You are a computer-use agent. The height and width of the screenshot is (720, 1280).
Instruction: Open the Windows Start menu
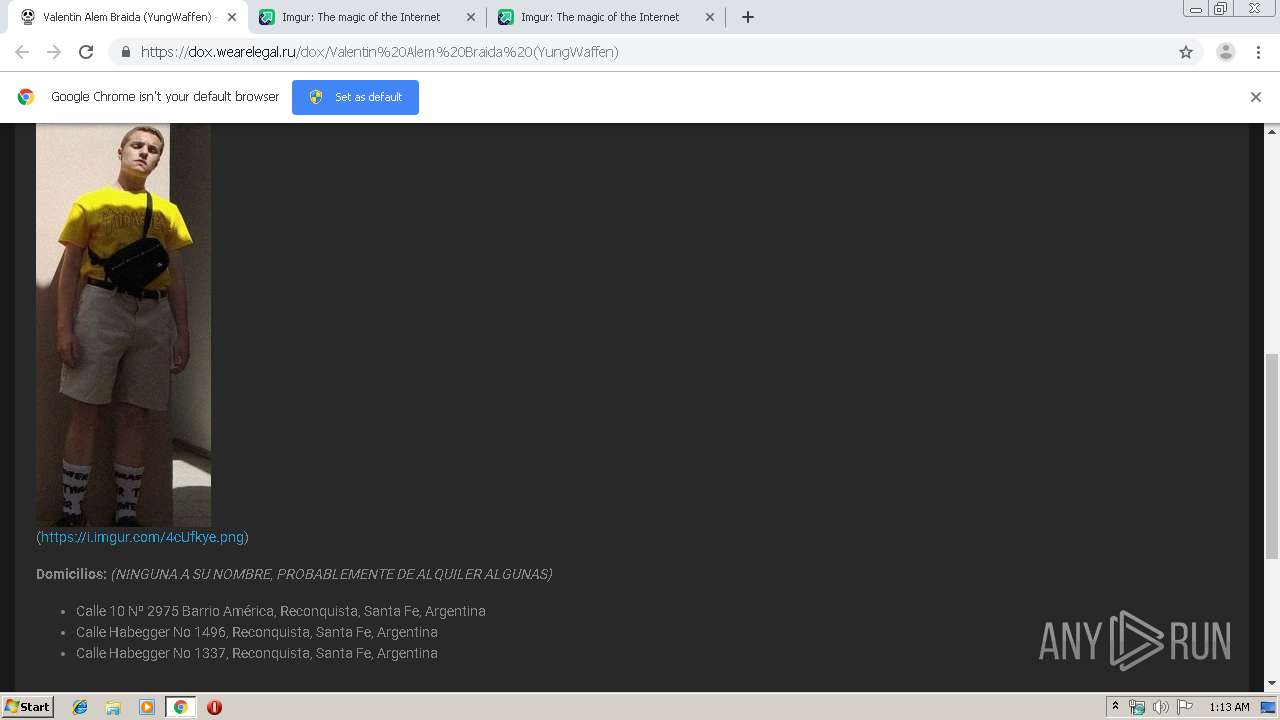[x=27, y=706]
